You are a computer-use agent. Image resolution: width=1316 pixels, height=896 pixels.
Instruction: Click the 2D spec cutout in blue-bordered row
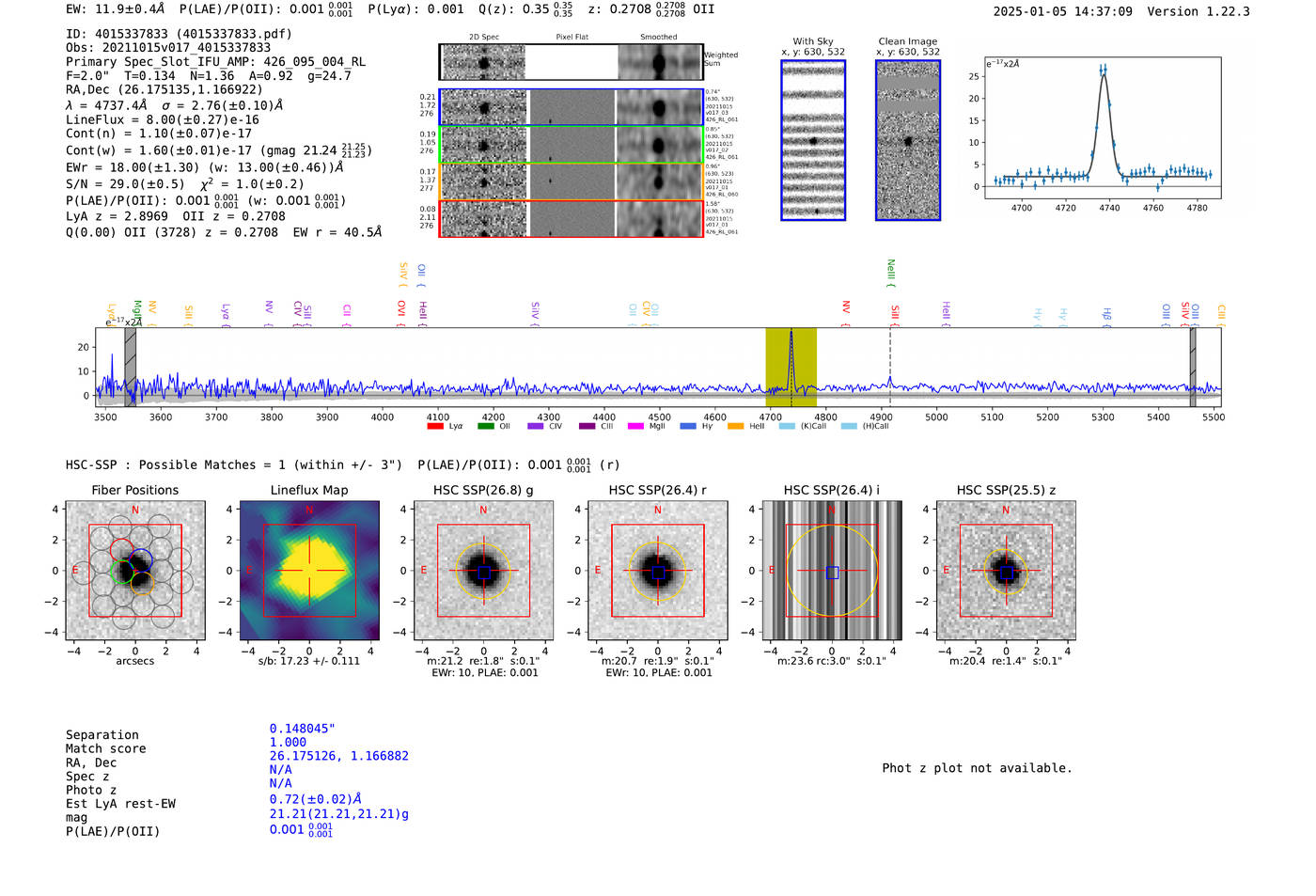(x=484, y=107)
